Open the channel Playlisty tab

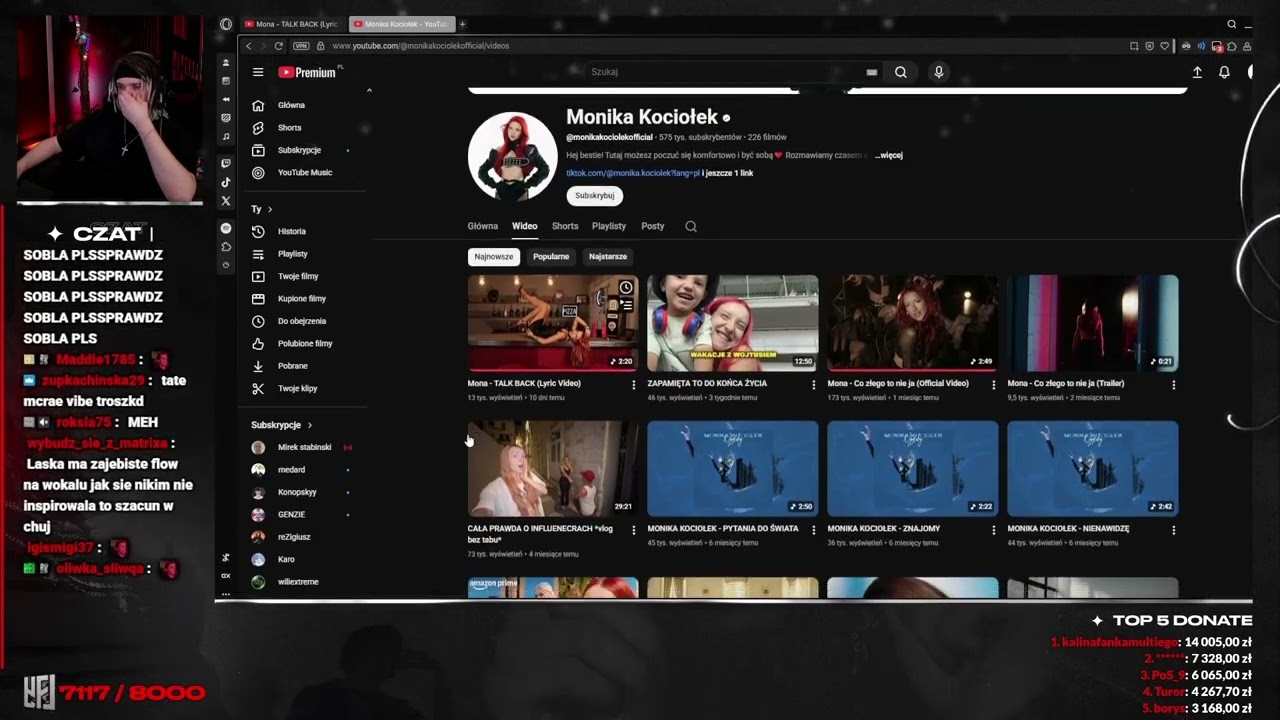click(609, 226)
